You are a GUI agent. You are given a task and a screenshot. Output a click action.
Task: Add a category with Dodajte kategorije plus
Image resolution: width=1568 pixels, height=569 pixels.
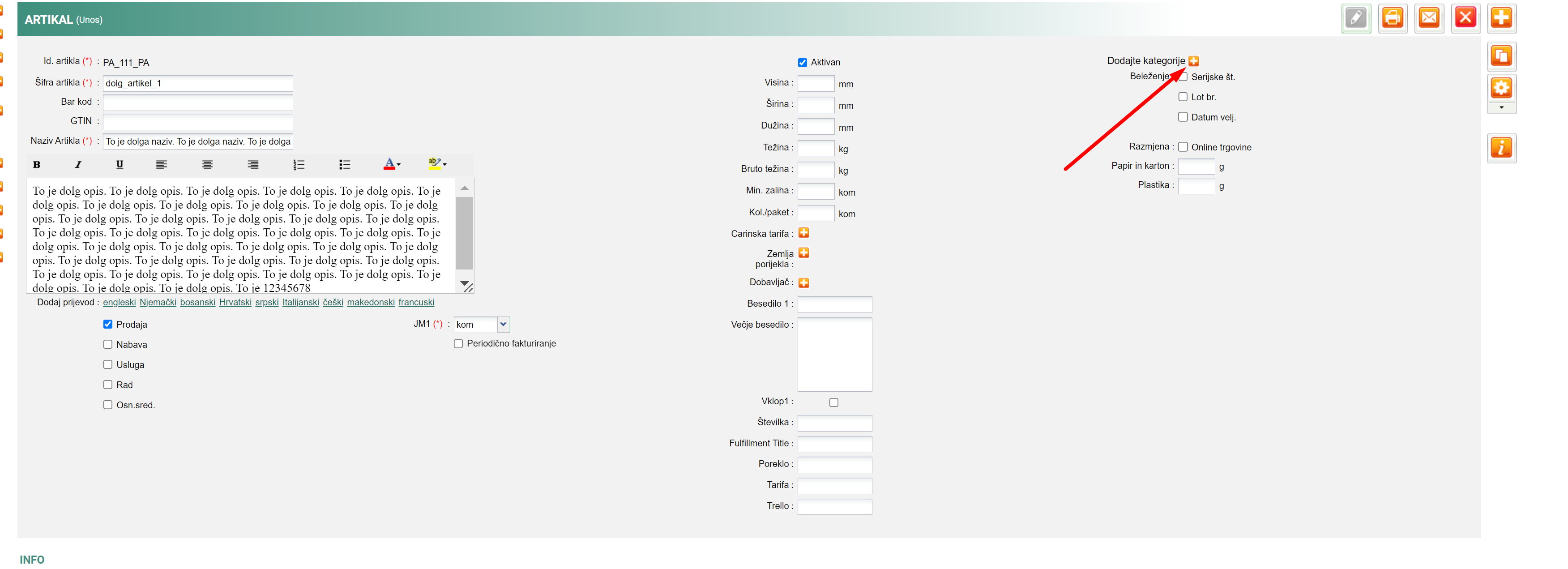pos(1194,61)
